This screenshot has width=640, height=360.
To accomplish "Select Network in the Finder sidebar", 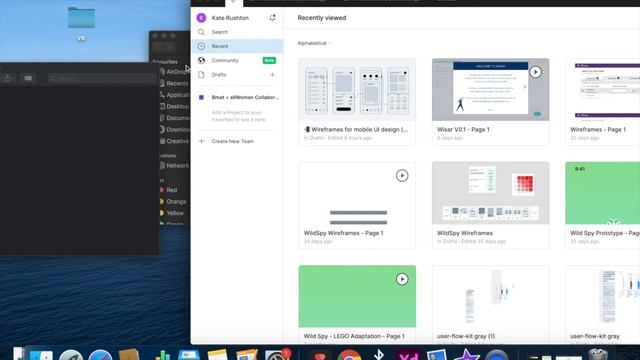I will [174, 166].
